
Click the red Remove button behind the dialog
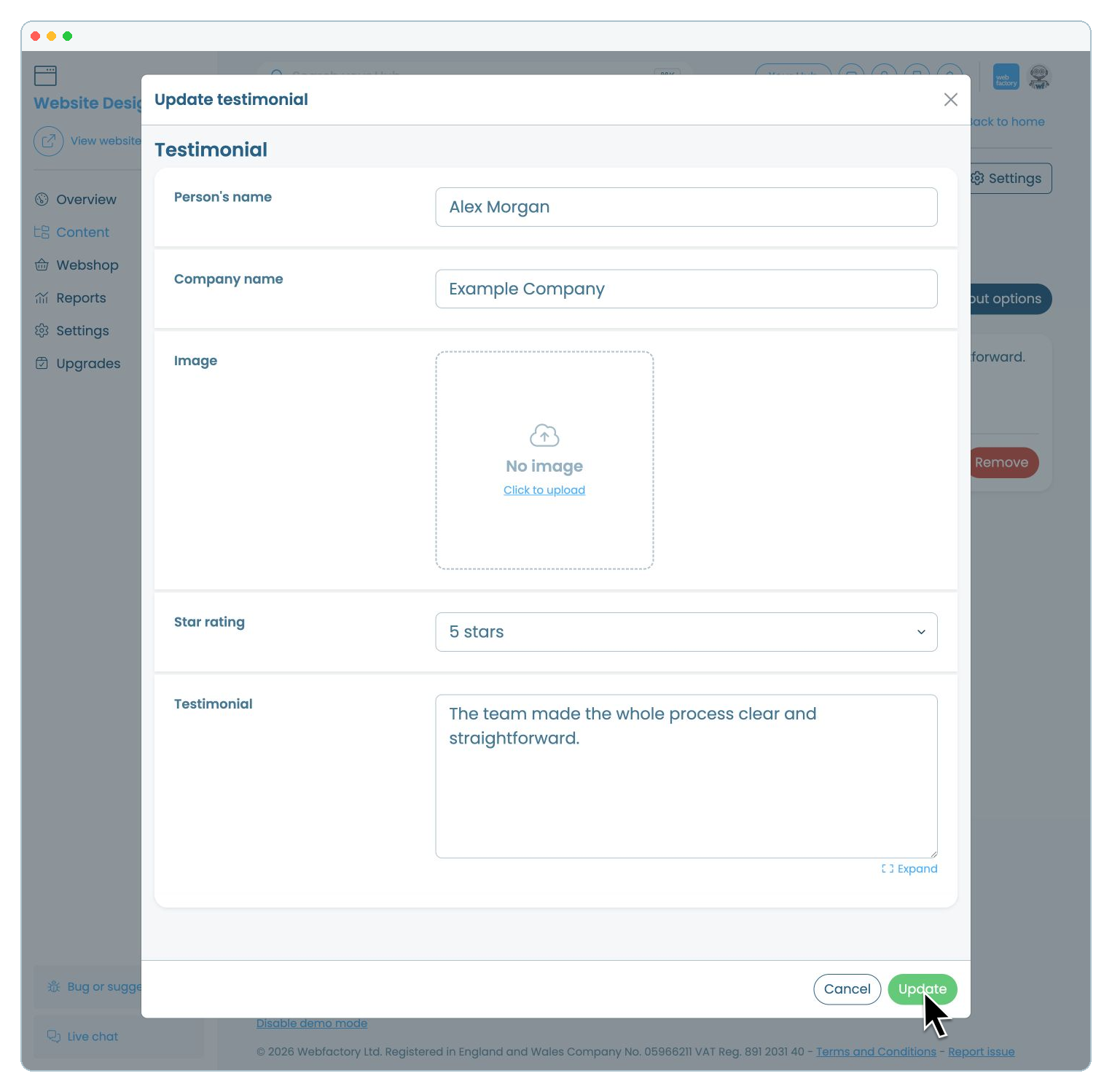[x=1004, y=463]
